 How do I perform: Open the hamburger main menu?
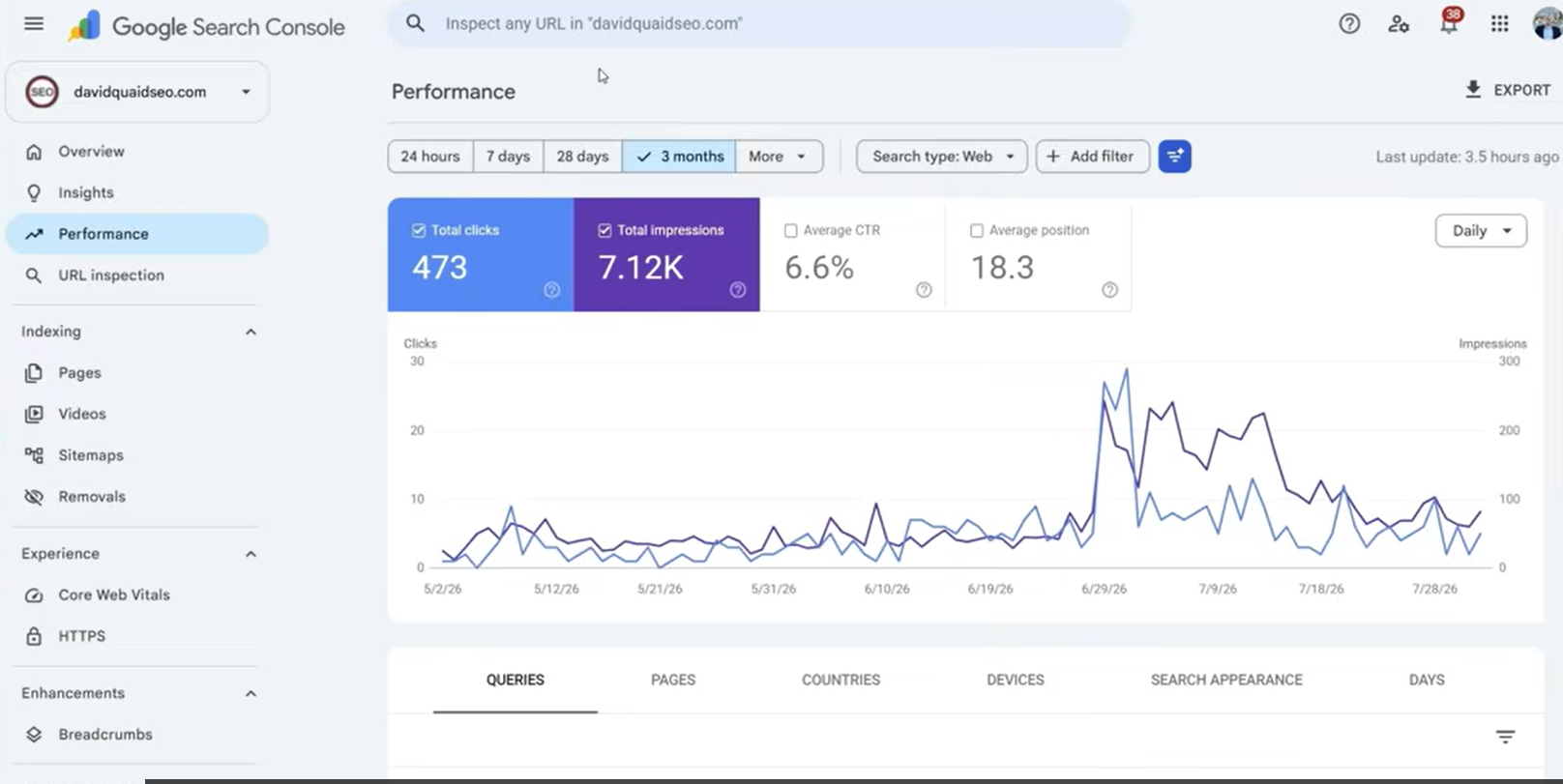tap(34, 23)
